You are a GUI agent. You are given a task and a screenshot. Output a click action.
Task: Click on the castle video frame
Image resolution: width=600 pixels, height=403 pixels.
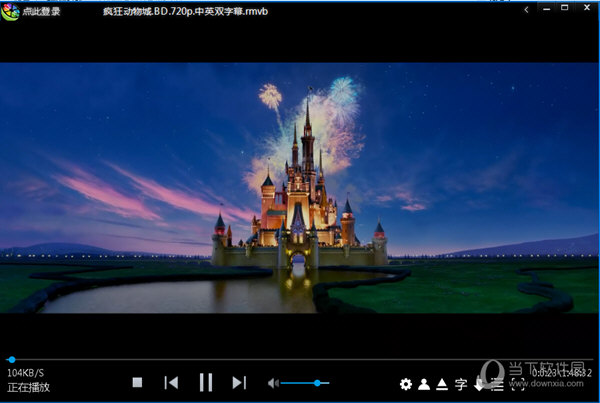coord(300,188)
